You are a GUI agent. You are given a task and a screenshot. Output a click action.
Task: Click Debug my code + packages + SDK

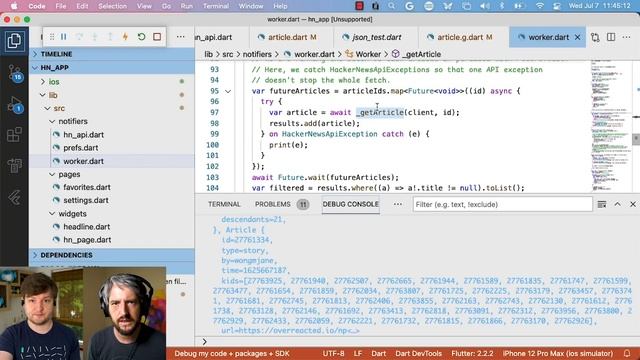point(232,353)
